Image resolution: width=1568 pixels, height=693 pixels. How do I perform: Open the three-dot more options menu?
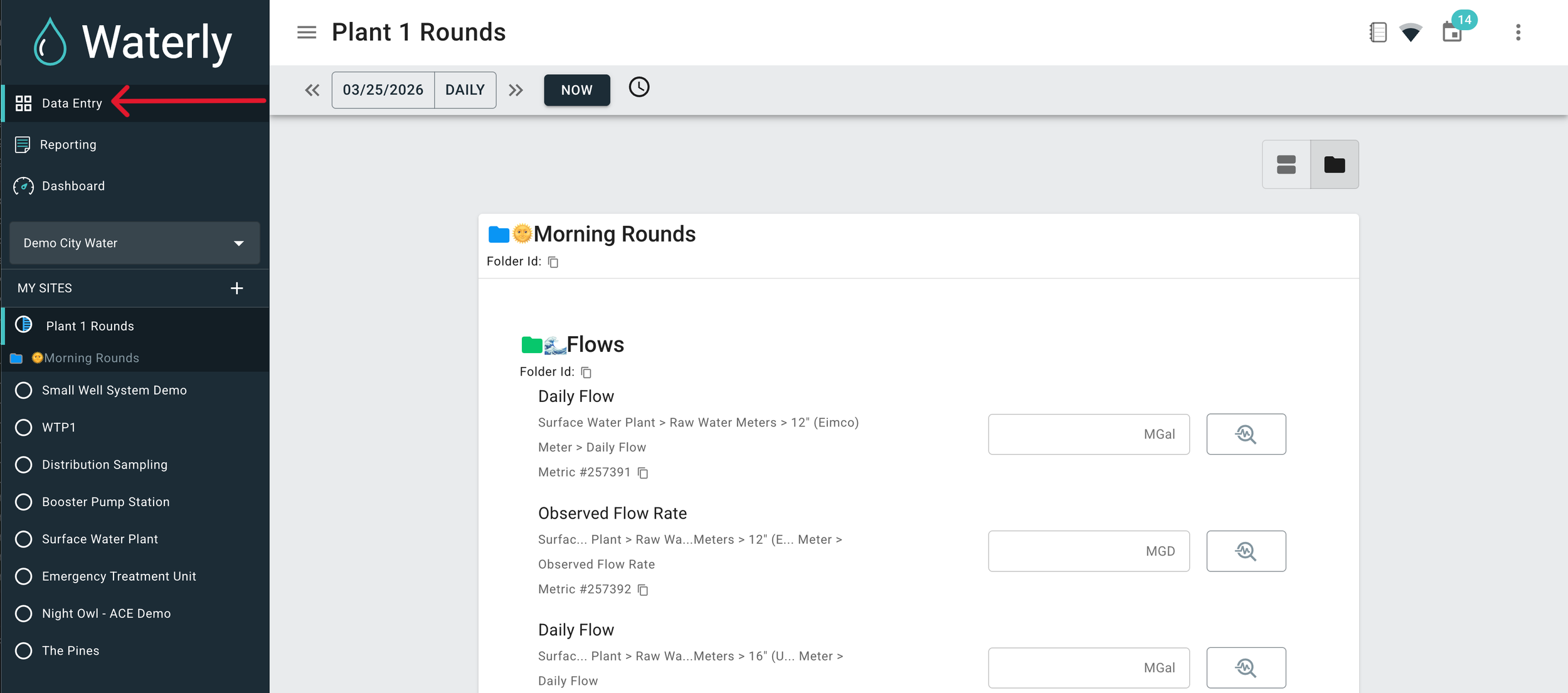coord(1518,32)
